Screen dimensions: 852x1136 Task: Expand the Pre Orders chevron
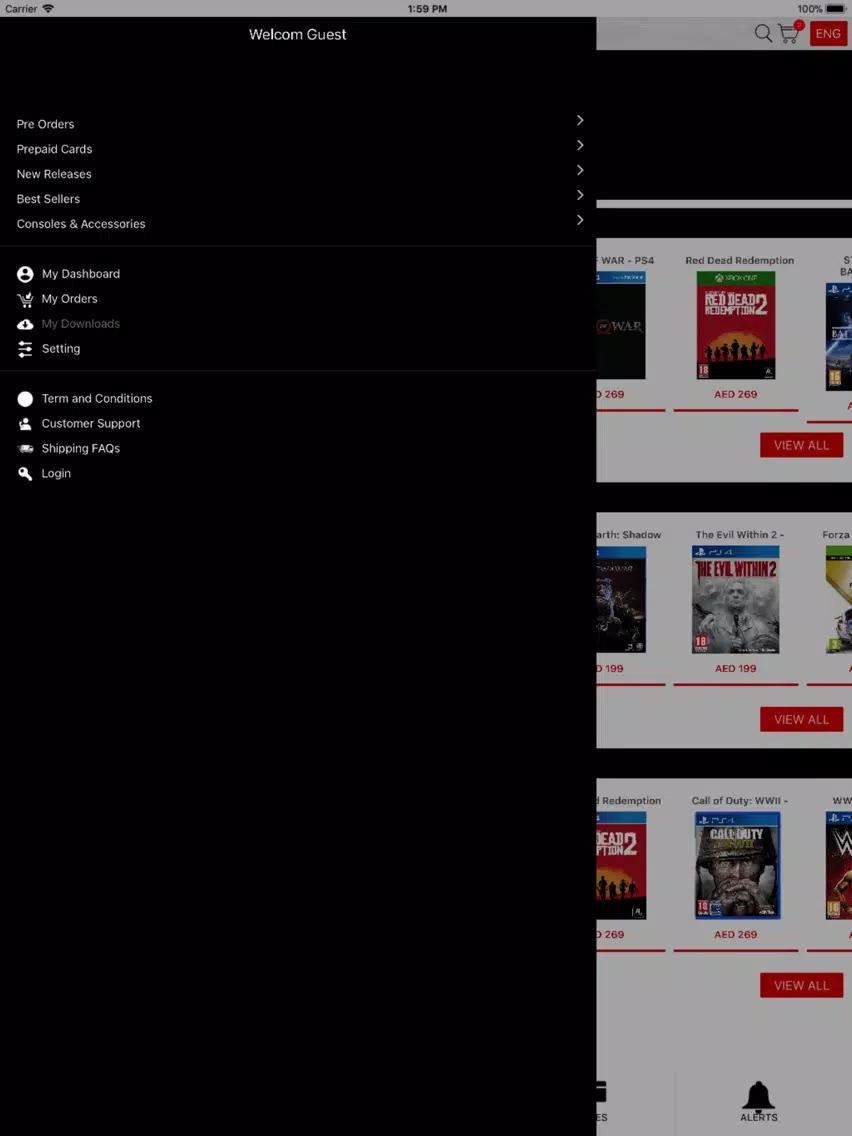580,120
